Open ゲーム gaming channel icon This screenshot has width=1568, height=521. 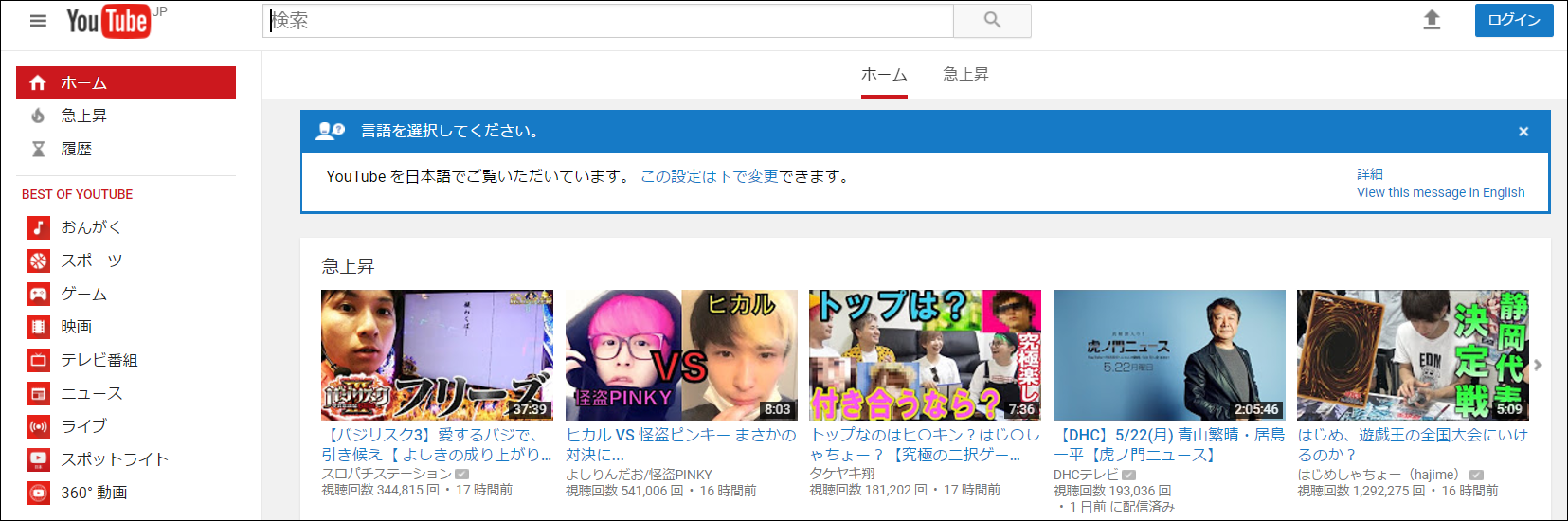[38, 294]
